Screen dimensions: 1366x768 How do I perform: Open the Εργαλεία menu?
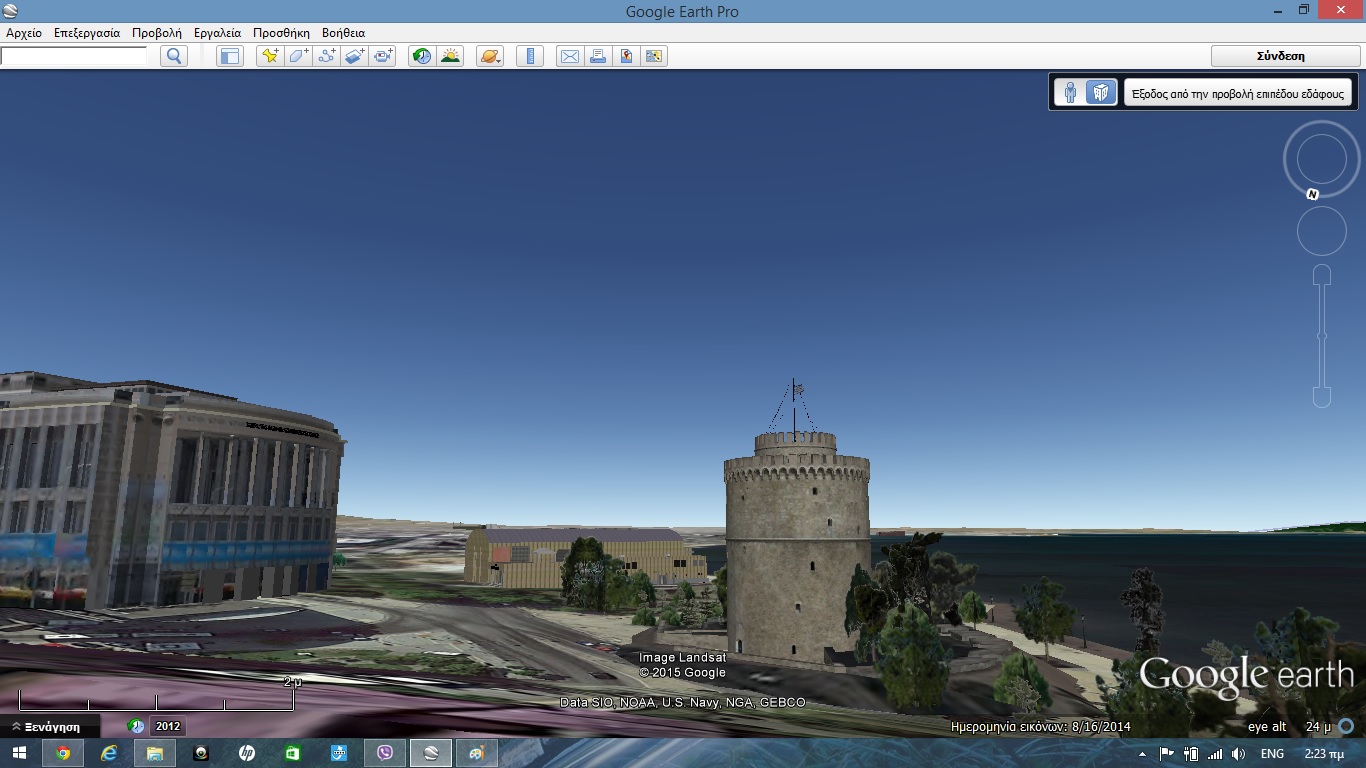[x=217, y=33]
